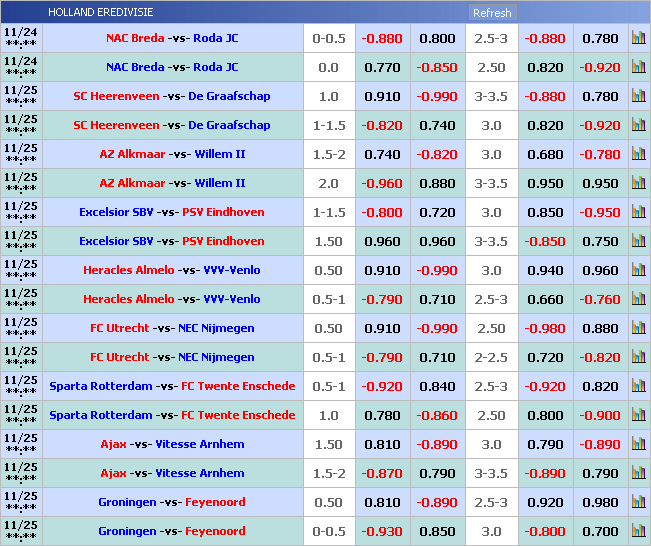Open chart icon for Heracles Almelo 0.50 handicap row
Viewport: 651px width, 546px height.
coord(638,270)
